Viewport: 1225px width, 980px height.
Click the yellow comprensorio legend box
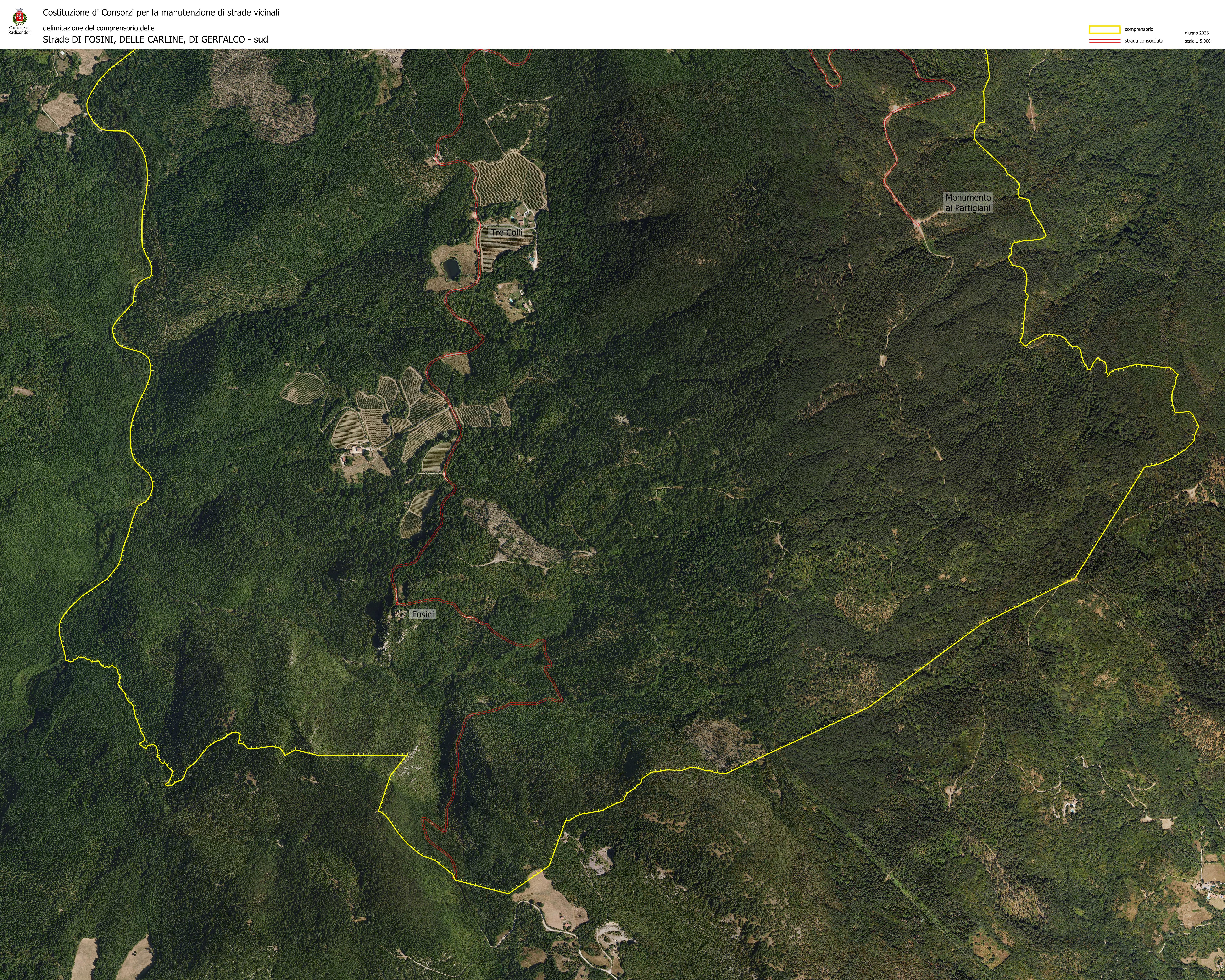coord(1104,29)
